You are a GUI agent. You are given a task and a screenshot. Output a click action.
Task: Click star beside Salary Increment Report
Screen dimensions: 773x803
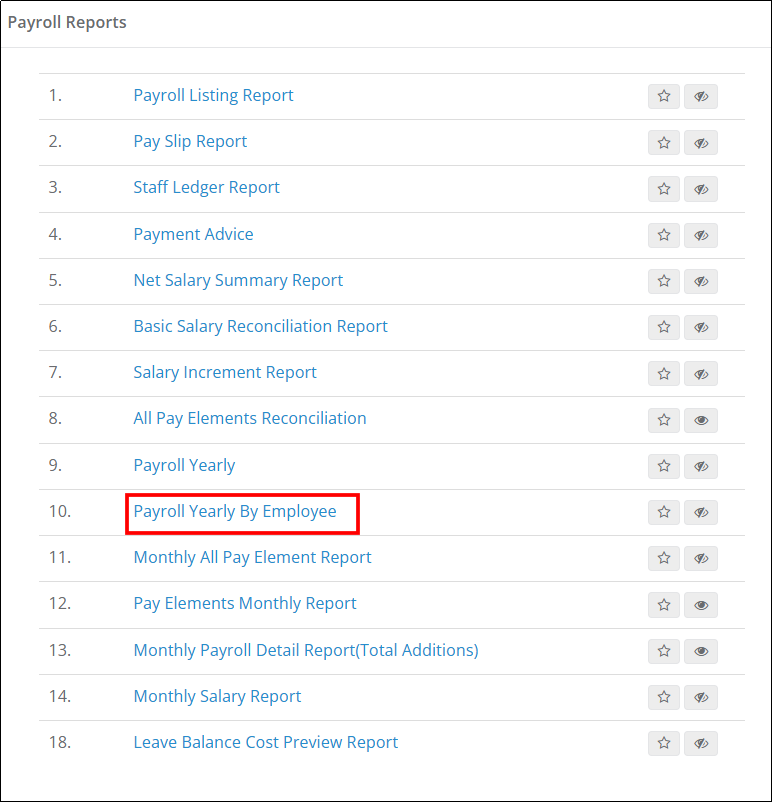tap(664, 374)
